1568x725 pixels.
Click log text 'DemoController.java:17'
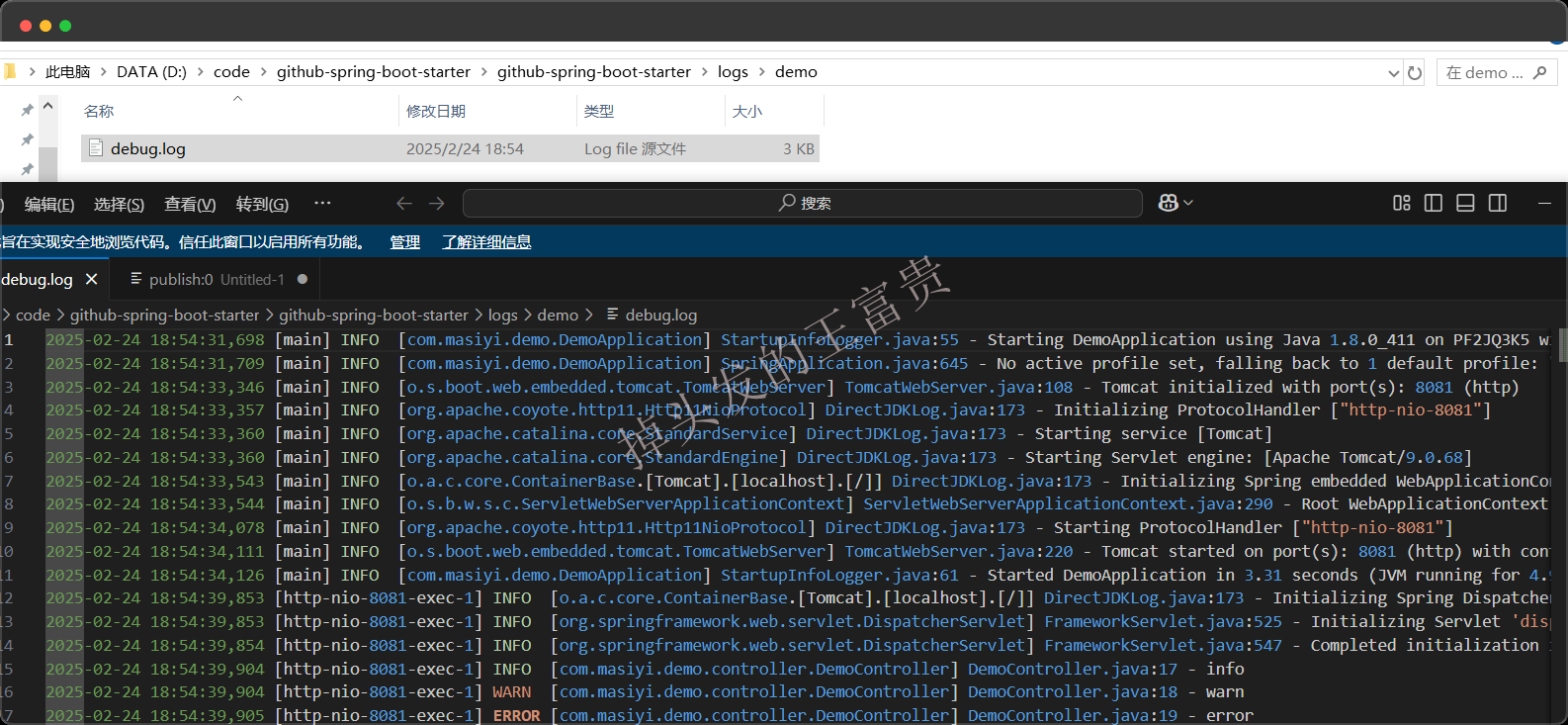(1073, 670)
